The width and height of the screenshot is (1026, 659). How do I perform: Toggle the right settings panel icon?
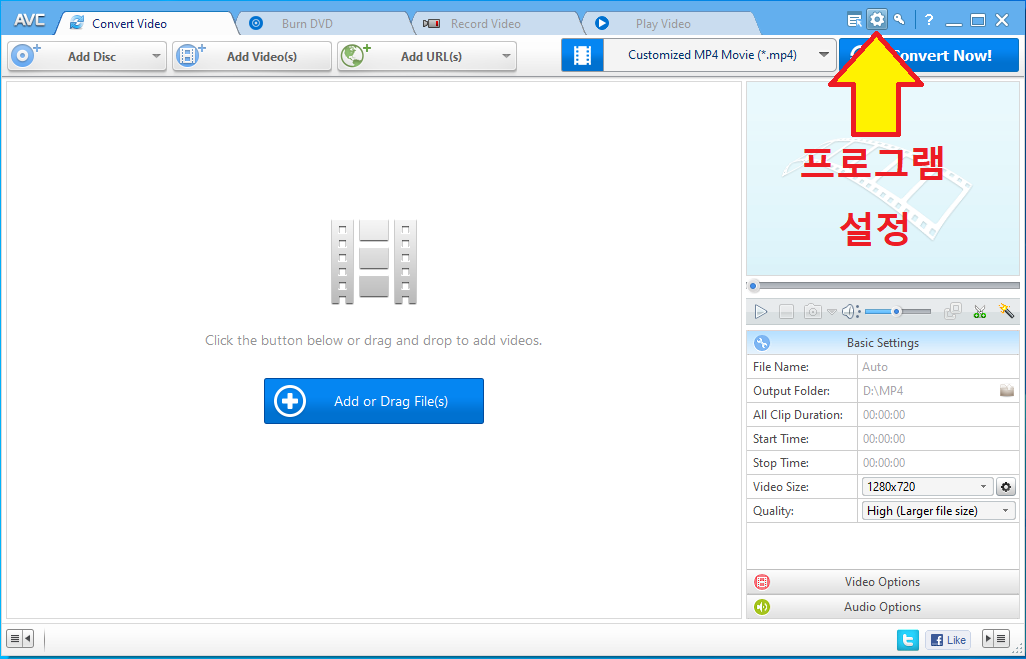click(996, 638)
